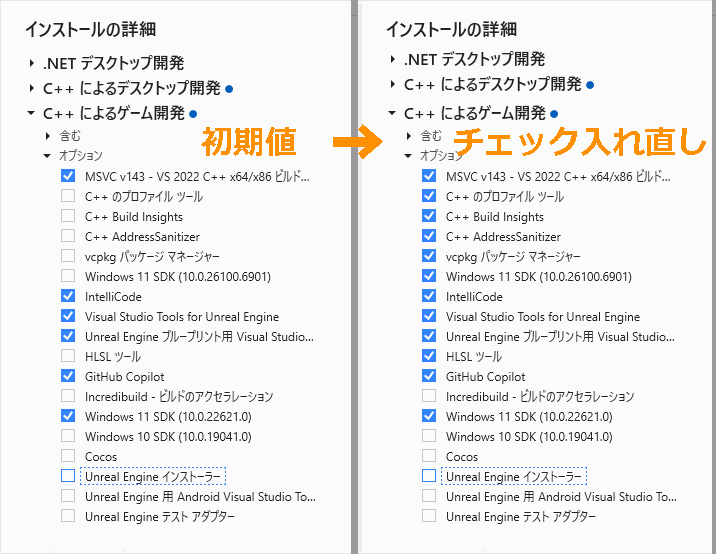This screenshot has width=716, height=554.
Task: Check Windows 10 SDK (10.0.19041.0) in right panel
Action: (x=429, y=436)
